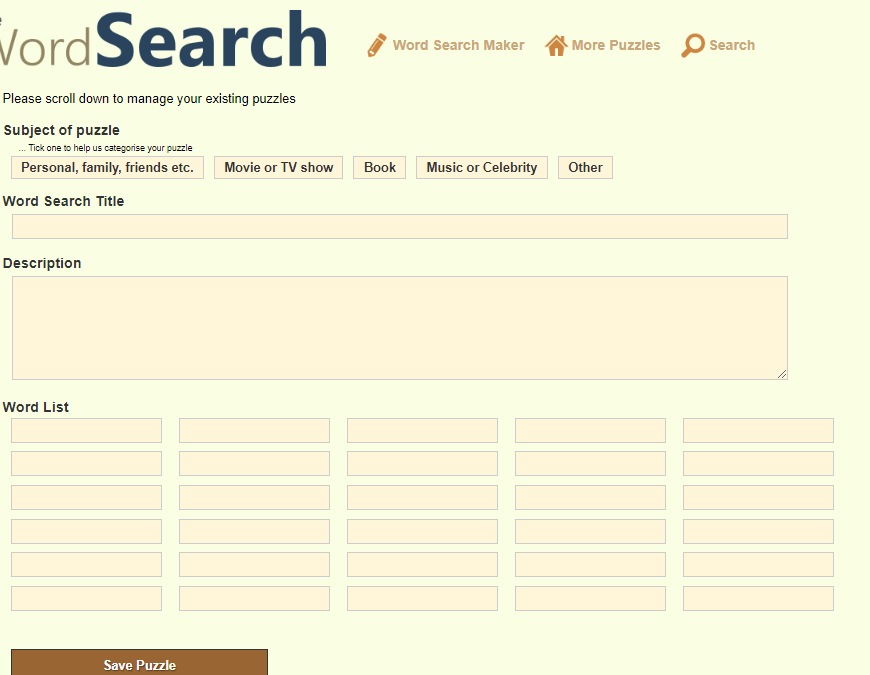The height and width of the screenshot is (675, 870).
Task: Click the magnifying glass Search icon
Action: coord(692,46)
